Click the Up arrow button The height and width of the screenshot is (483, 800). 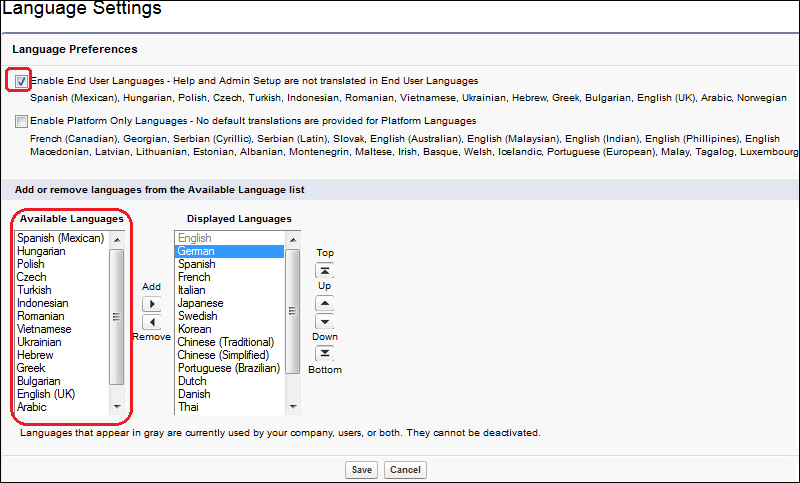[324, 303]
